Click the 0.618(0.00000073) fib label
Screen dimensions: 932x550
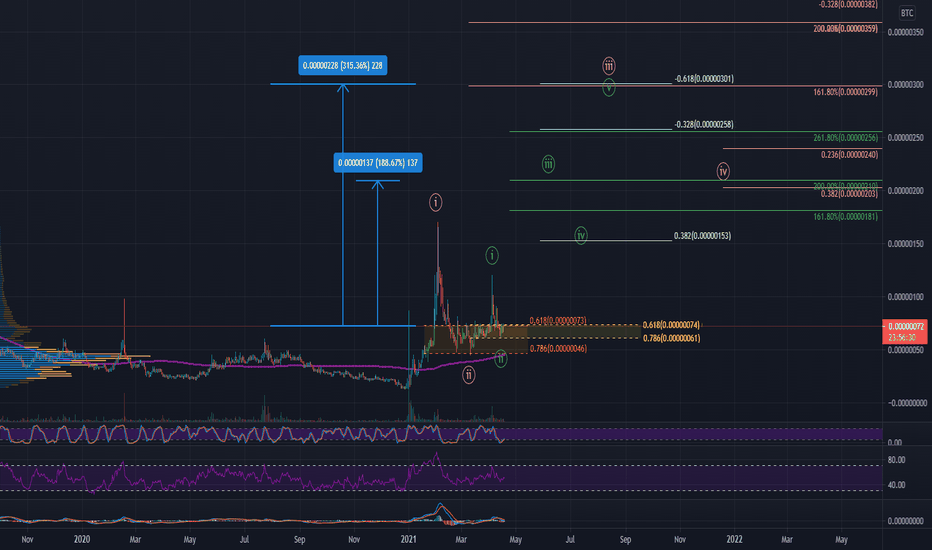(x=558, y=320)
